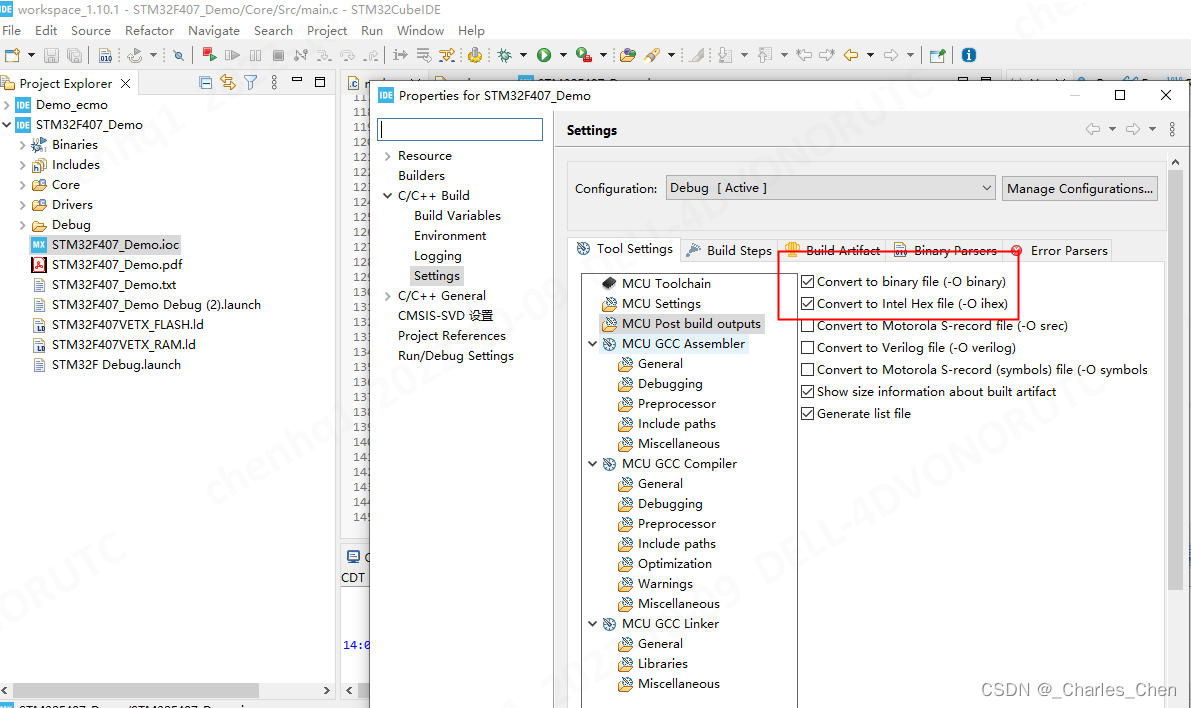This screenshot has height=708, width=1191.
Task: Collapse the MCU GCC Linker node
Action: pyautogui.click(x=592, y=624)
